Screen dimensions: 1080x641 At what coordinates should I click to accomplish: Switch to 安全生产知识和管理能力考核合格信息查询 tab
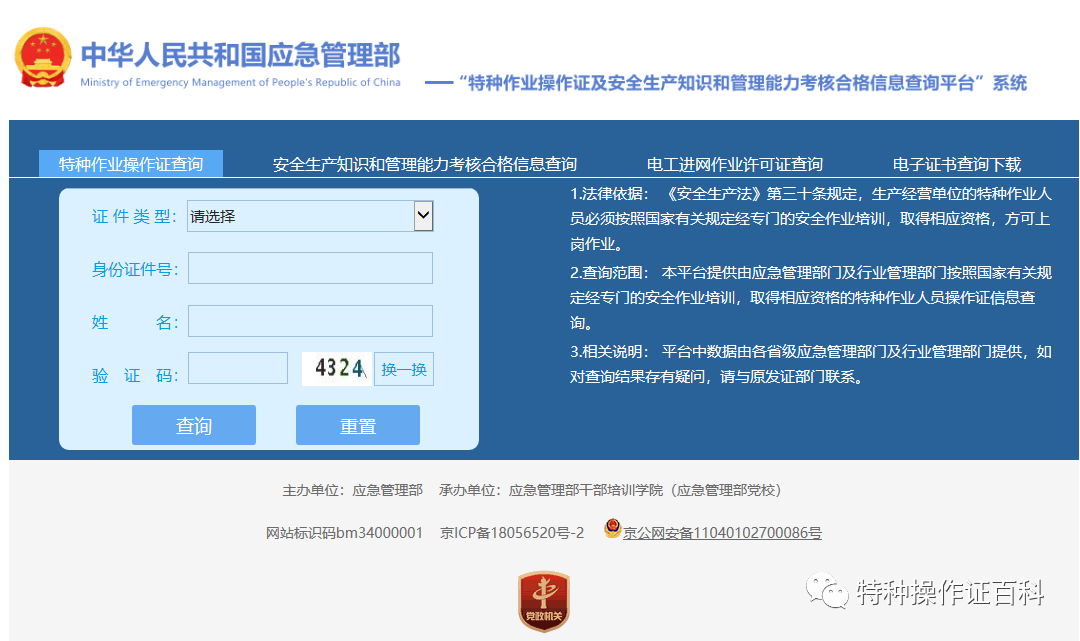[x=424, y=164]
